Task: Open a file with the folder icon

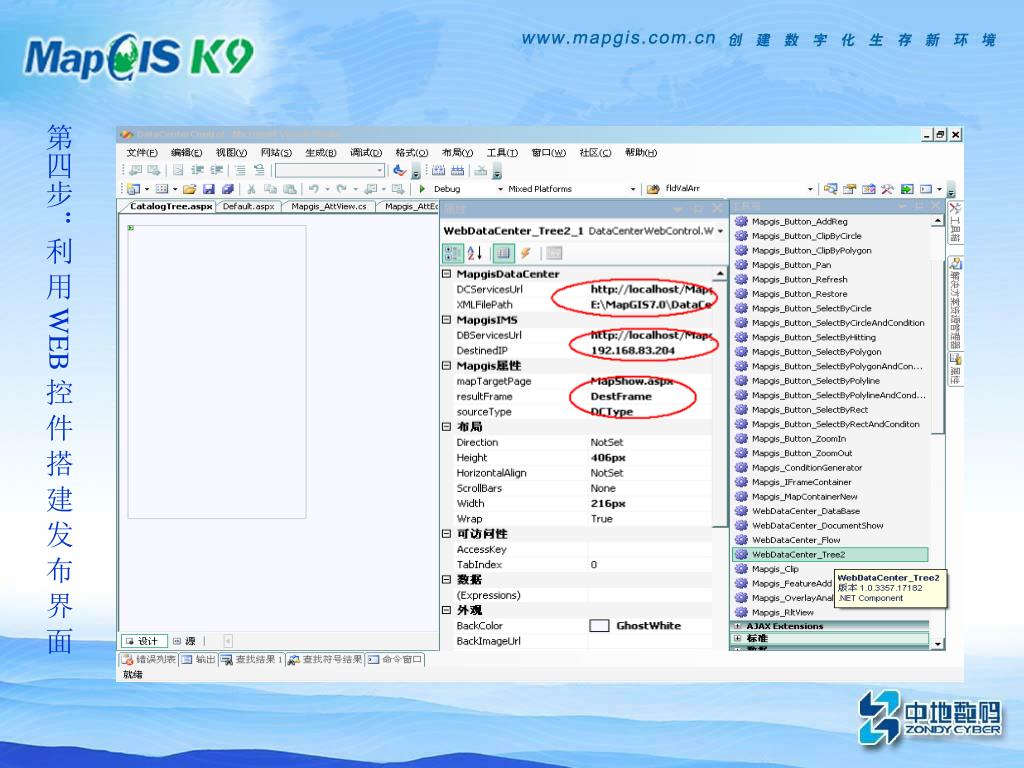Action: pyautogui.click(x=189, y=189)
